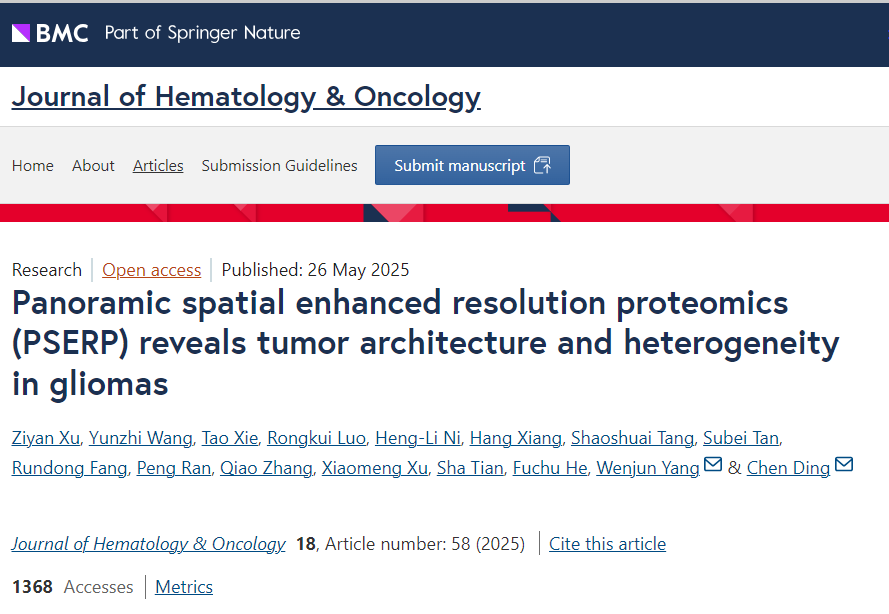The image size is (889, 614).
Task: Open the Home navigation item
Action: 33,166
